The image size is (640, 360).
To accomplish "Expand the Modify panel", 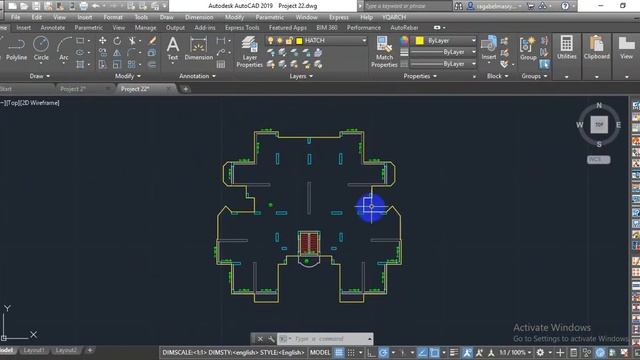I will coord(128,76).
